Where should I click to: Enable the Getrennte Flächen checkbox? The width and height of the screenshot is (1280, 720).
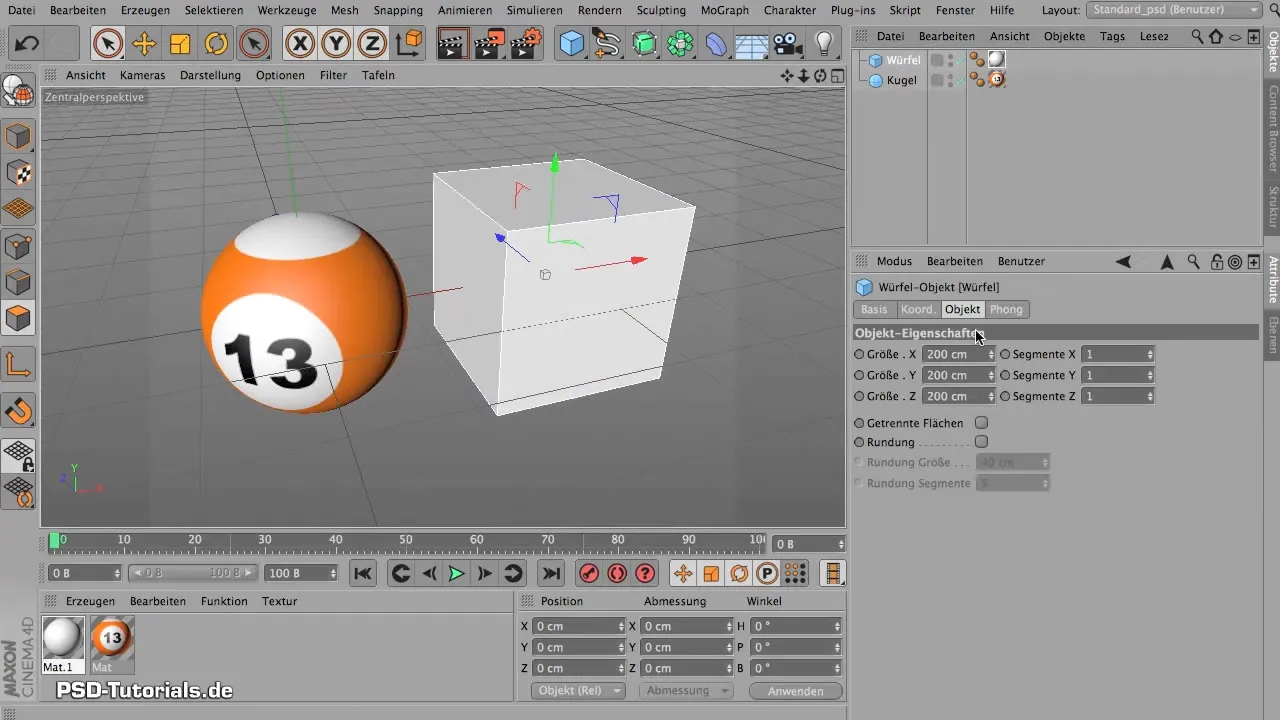[x=981, y=423]
